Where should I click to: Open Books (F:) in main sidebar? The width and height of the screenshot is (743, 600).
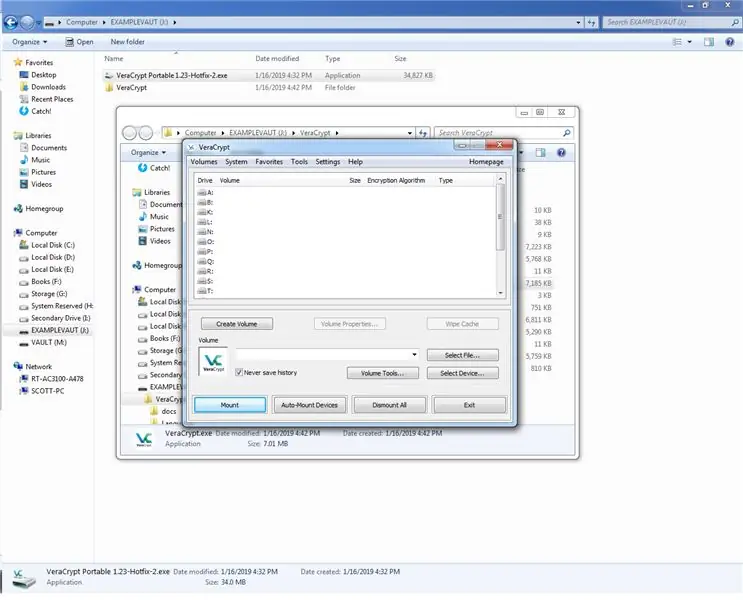click(46, 282)
